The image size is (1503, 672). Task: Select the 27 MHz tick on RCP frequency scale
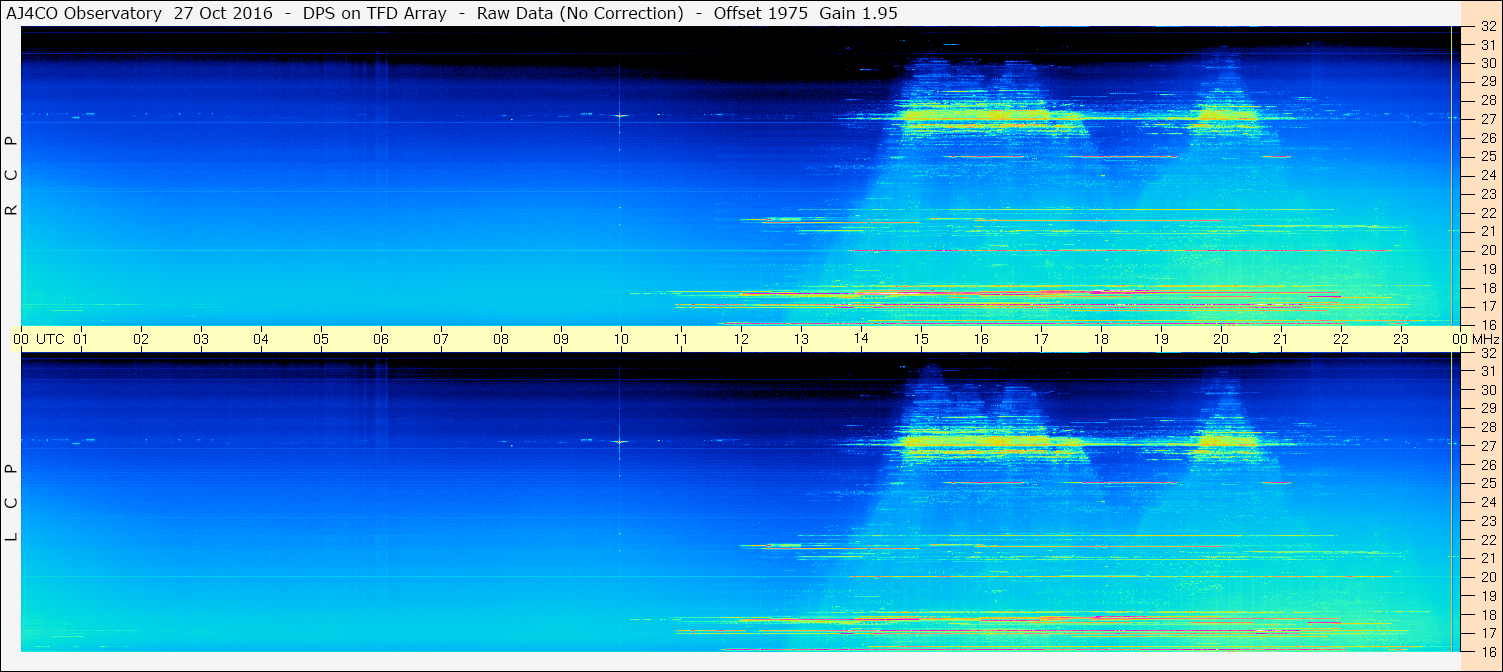[1488, 119]
